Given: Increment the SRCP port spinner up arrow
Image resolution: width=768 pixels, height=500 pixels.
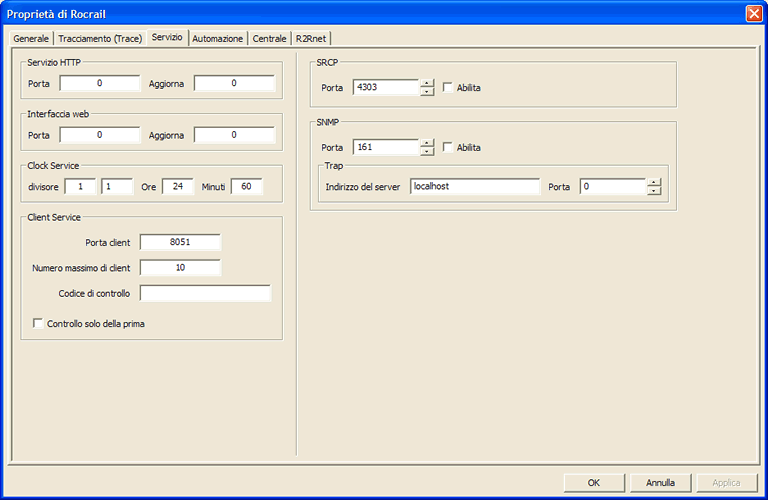Looking at the screenshot, I should click(427, 83).
